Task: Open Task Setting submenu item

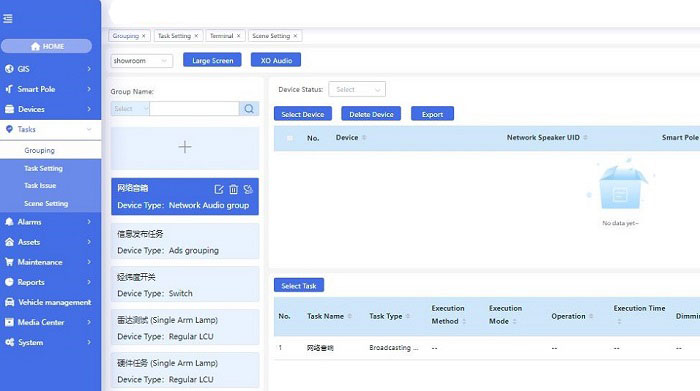Action: pos(50,168)
